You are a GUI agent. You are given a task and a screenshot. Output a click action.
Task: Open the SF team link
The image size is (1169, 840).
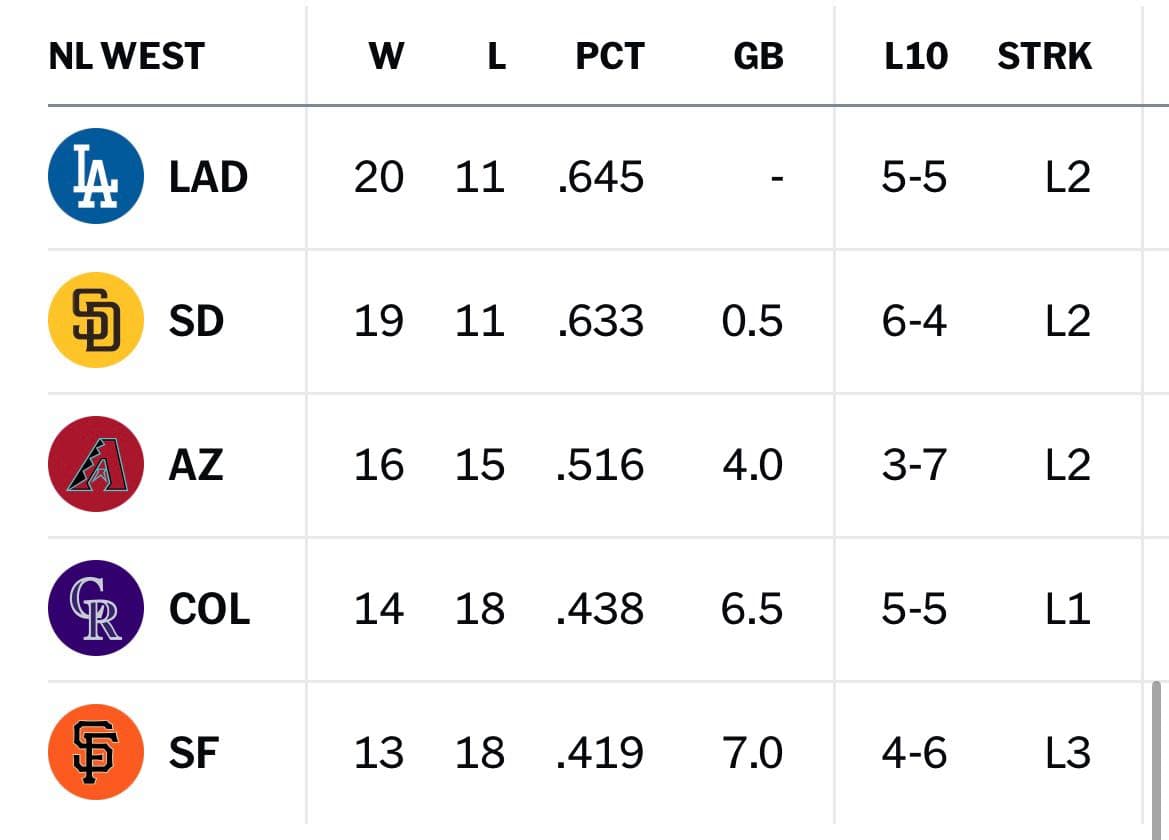194,753
